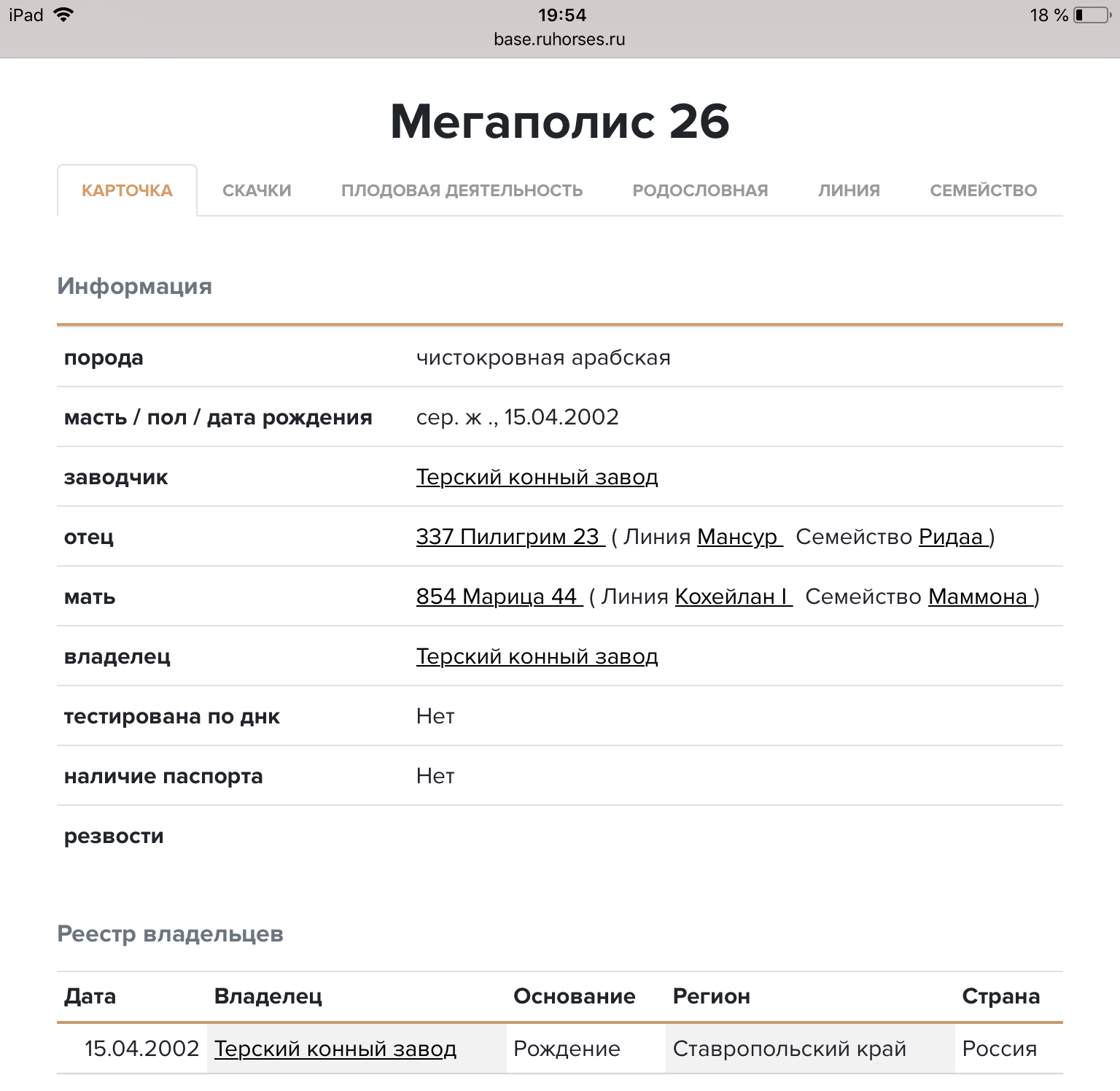Follow the Ридаа family link
The image size is (1120, 1091).
click(x=952, y=537)
